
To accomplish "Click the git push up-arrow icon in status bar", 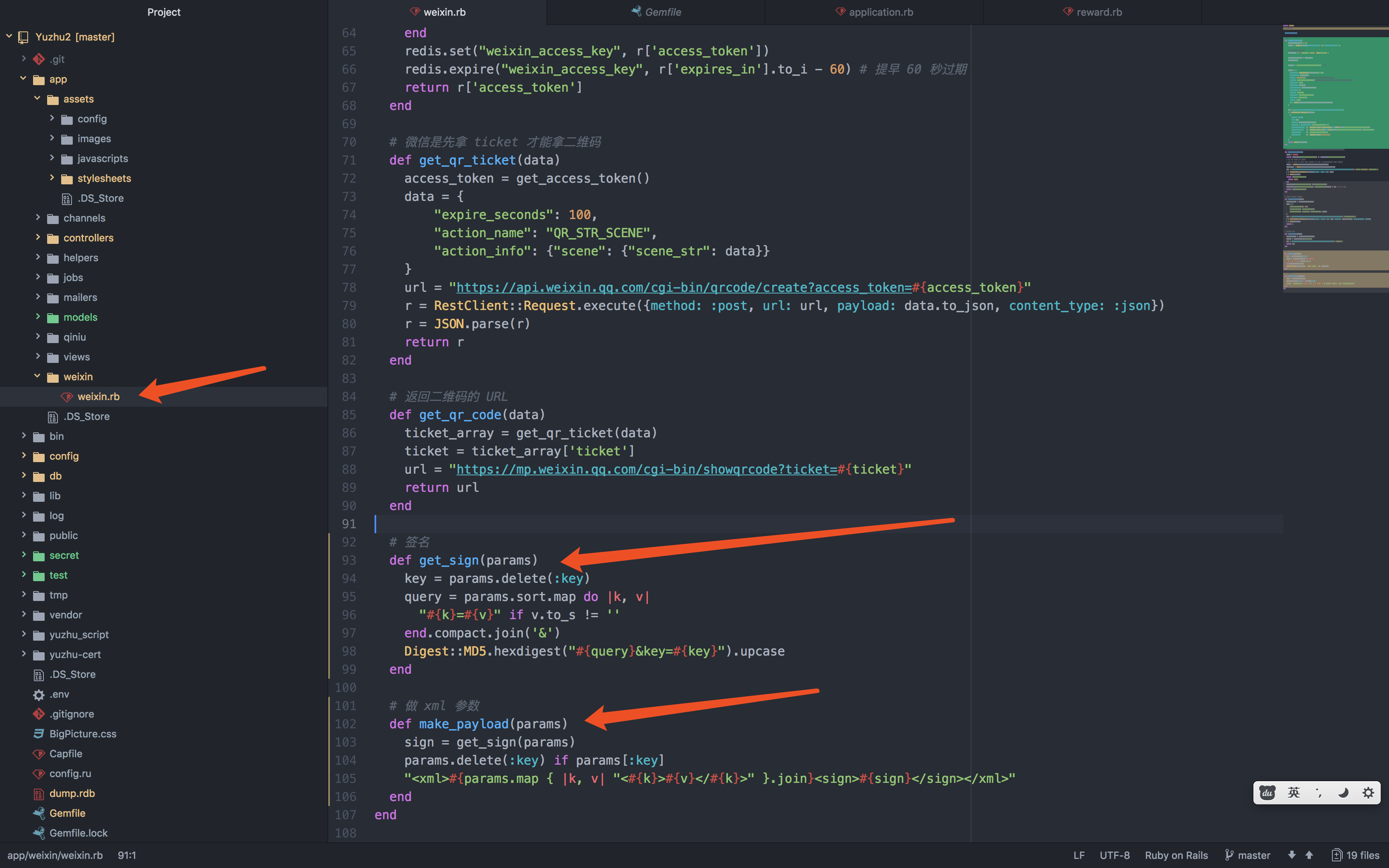I will (1309, 855).
